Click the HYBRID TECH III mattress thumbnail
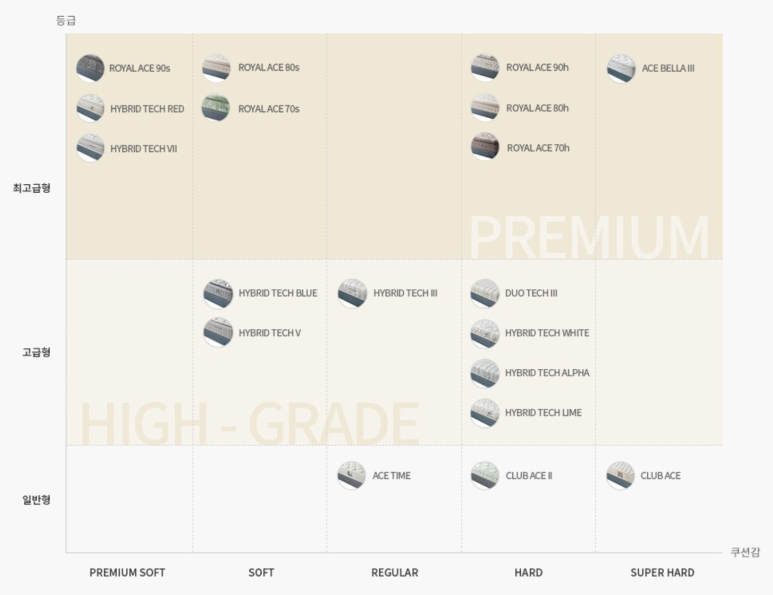Screen dimensions: 773x595 click(x=352, y=293)
